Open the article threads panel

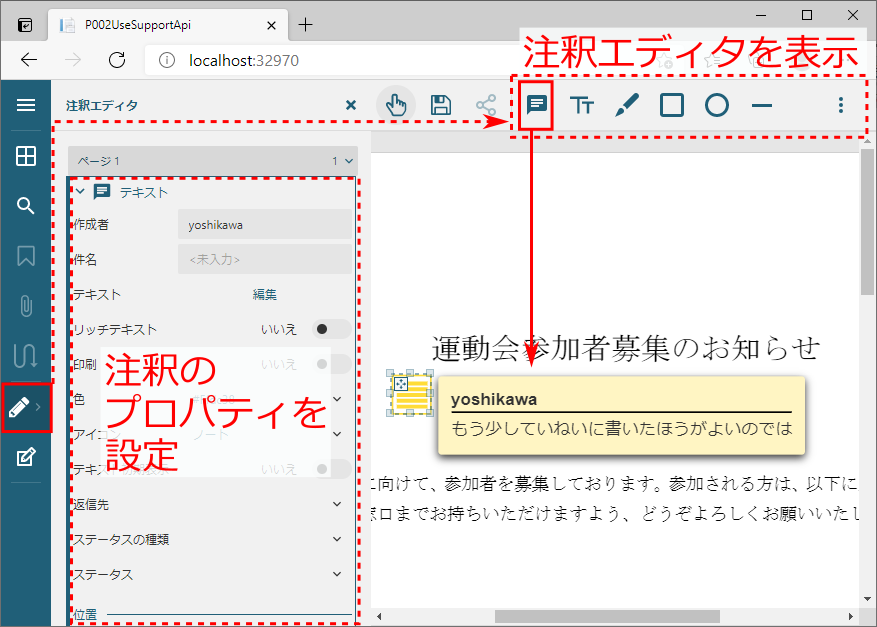26,356
